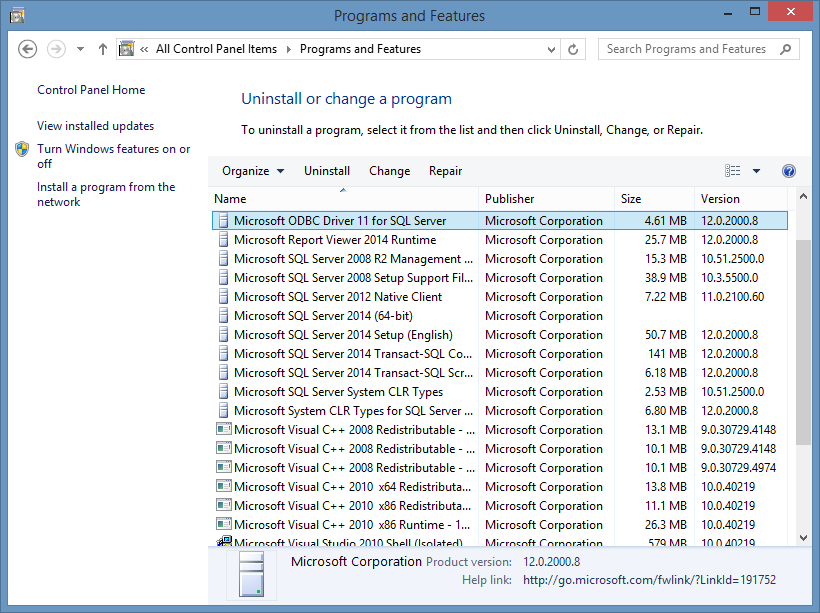Click window system menu icon in title bar

pos(17,16)
